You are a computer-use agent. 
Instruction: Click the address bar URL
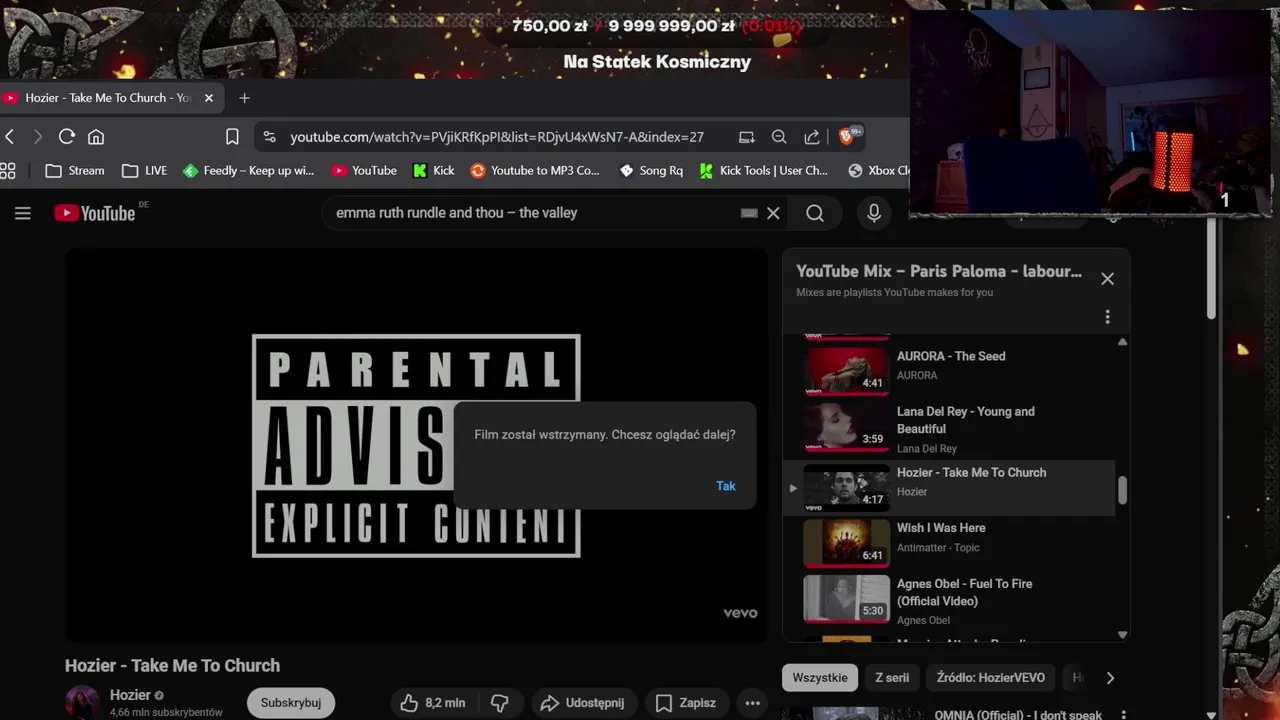coord(497,137)
